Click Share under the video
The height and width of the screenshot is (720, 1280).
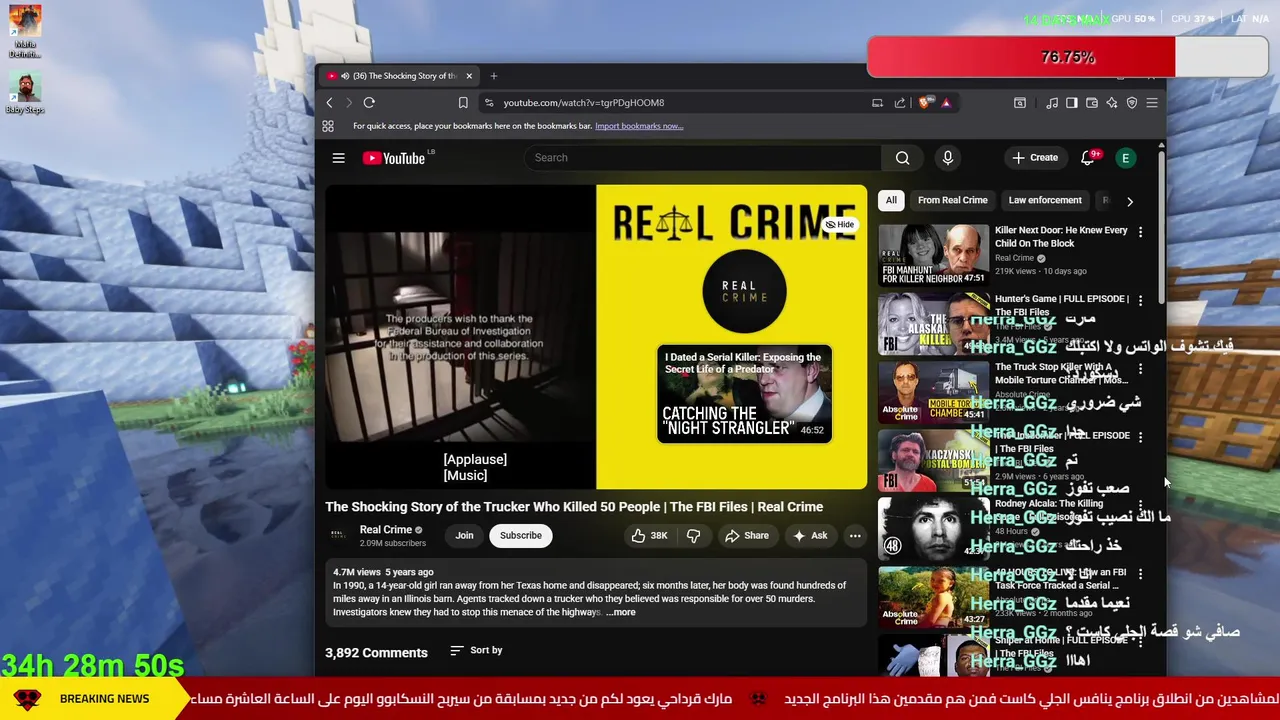[747, 536]
